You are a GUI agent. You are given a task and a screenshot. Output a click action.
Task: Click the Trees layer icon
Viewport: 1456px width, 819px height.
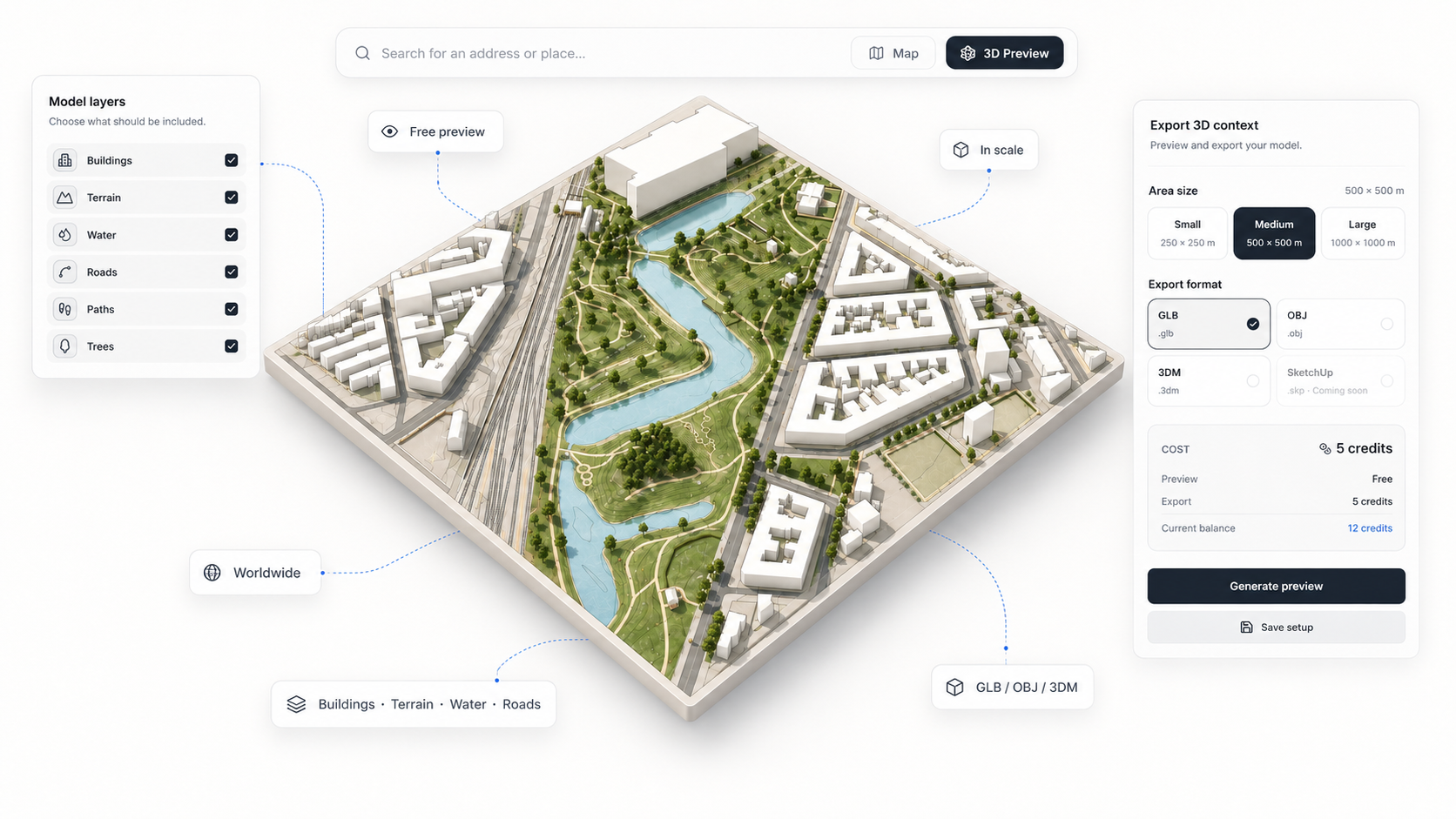pyautogui.click(x=64, y=346)
